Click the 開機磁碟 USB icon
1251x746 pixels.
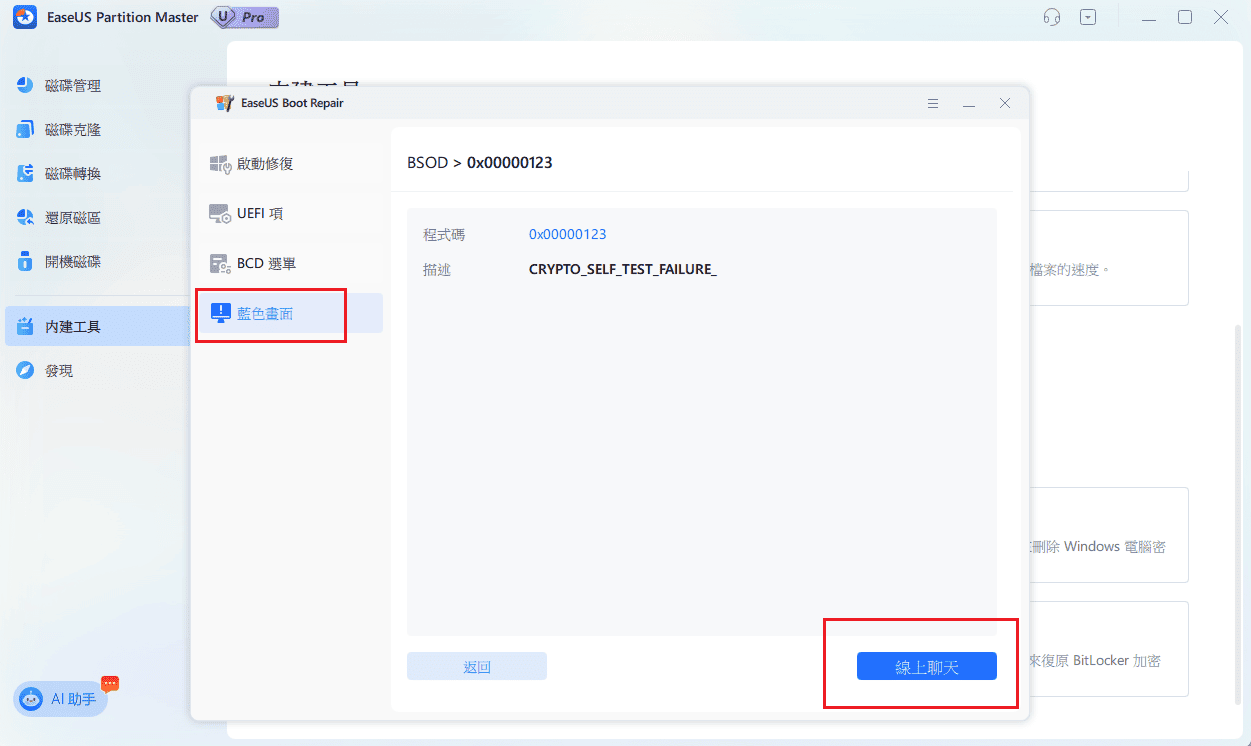pos(26,262)
